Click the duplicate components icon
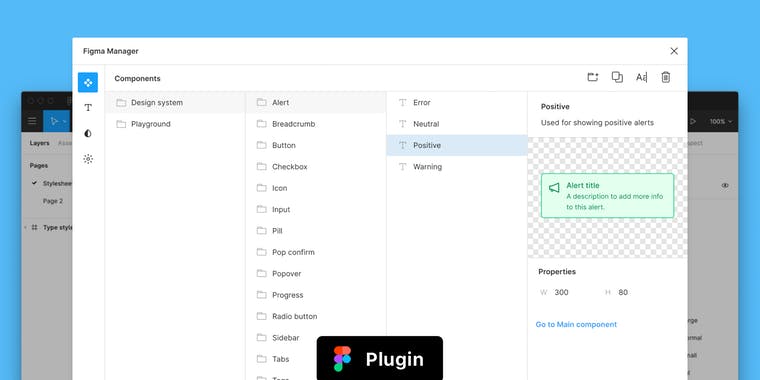760x380 pixels. tap(617, 77)
